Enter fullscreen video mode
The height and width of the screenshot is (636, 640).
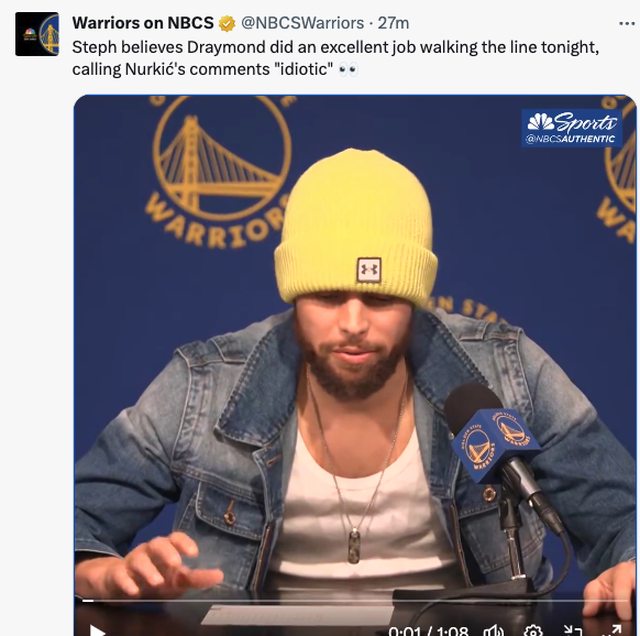click(611, 629)
